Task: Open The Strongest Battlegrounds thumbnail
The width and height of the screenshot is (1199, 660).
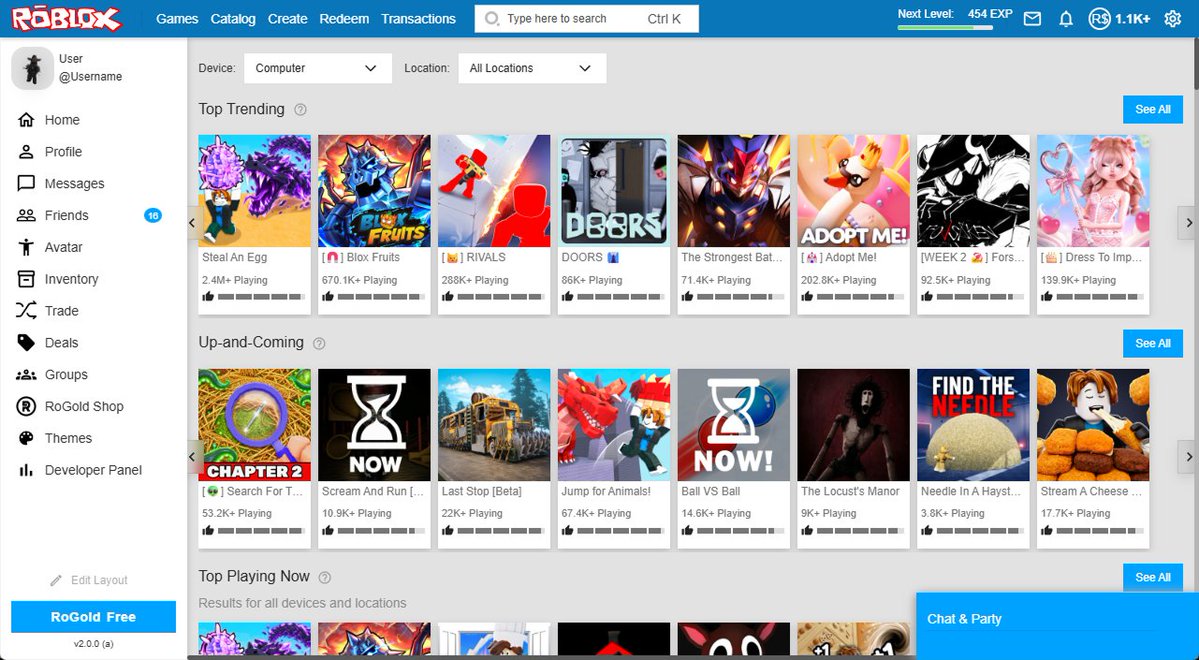Action: (733, 190)
